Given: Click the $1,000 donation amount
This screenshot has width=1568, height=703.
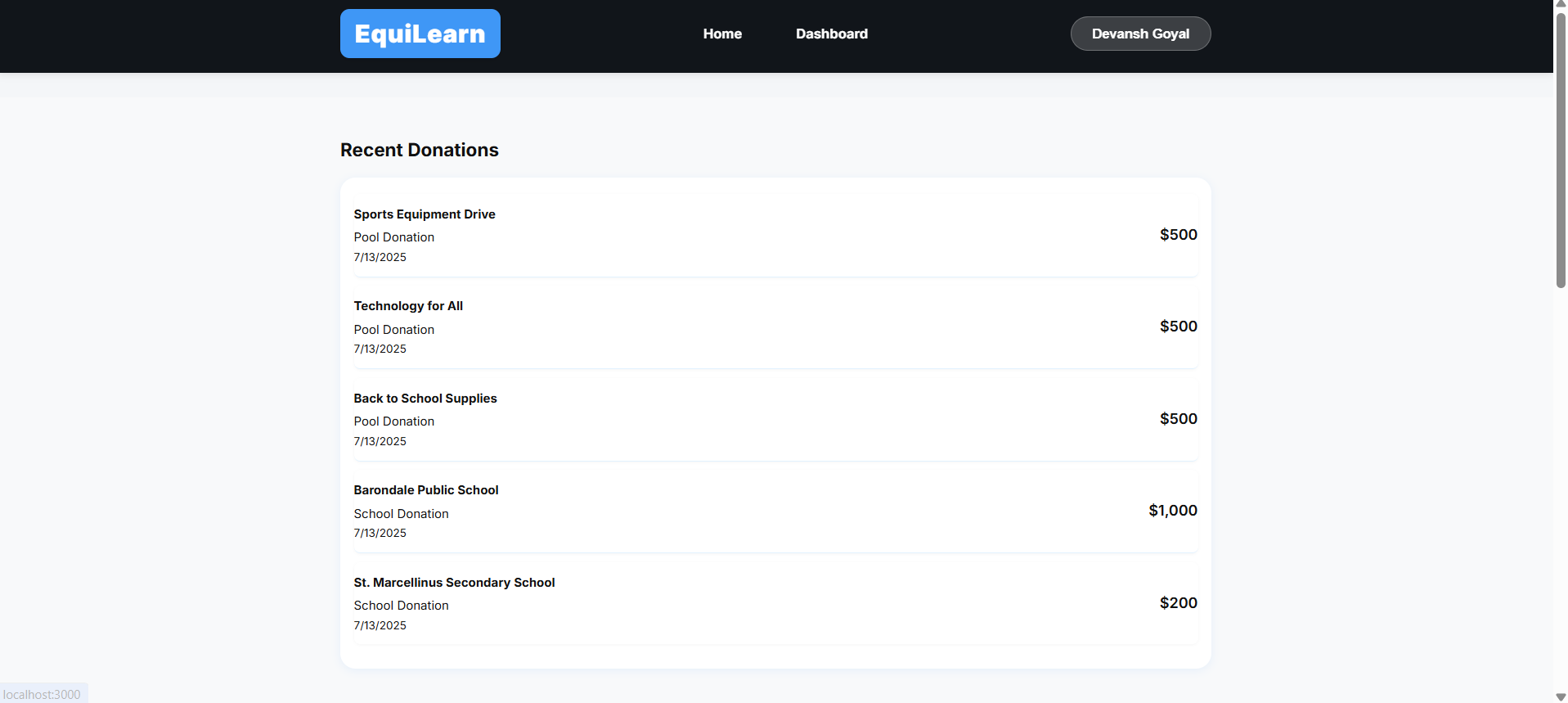Looking at the screenshot, I should 1172,510.
